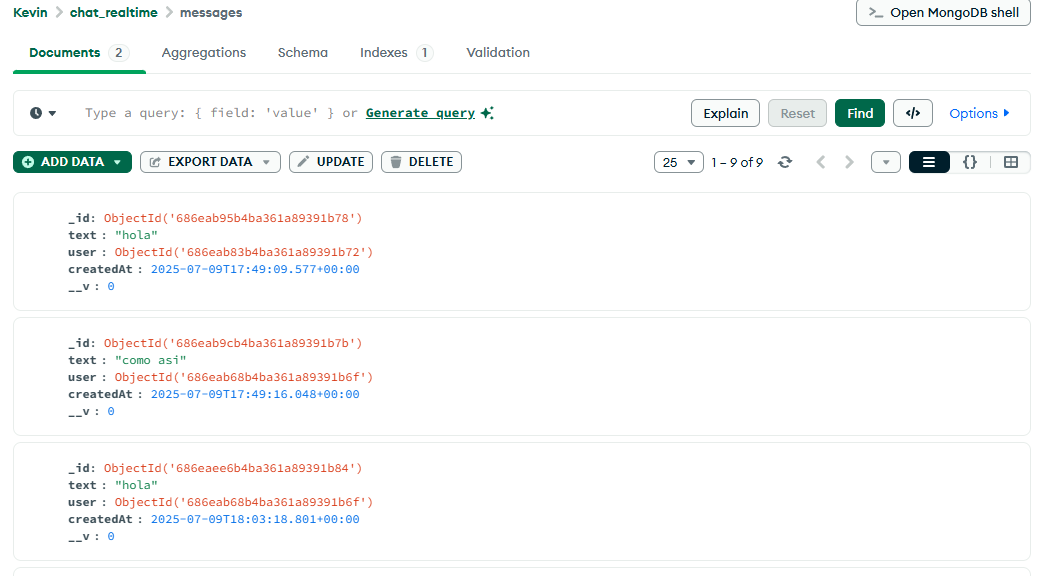Open MongoDB shell
The width and height of the screenshot is (1037, 576).
tap(943, 13)
